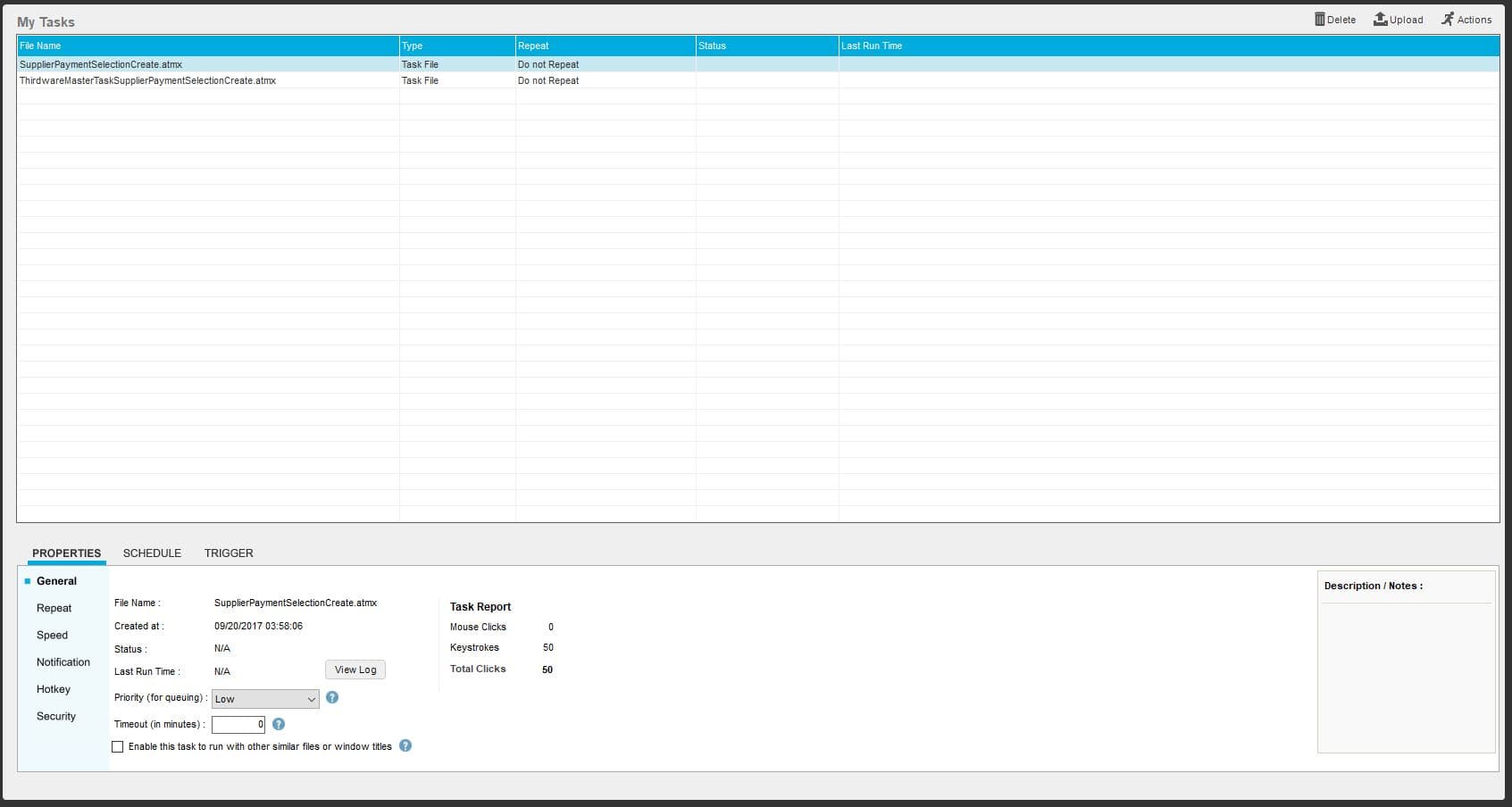Click the Upload label in toolbar
The width and height of the screenshot is (1512, 807).
(x=1407, y=20)
